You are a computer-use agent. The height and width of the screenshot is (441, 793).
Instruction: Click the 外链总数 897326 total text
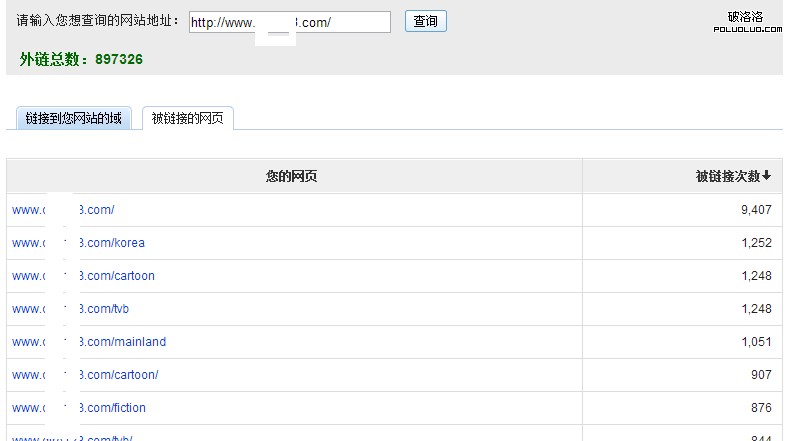pyautogui.click(x=81, y=60)
